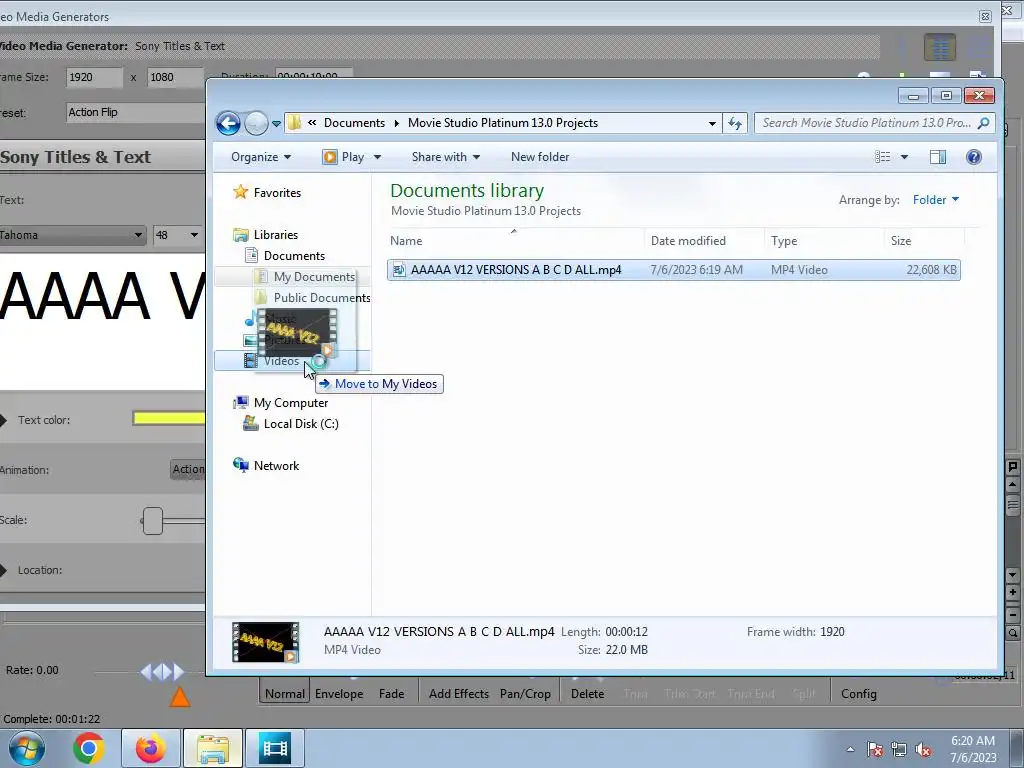
Task: Click the Back navigation arrow in Explorer
Action: 229,123
